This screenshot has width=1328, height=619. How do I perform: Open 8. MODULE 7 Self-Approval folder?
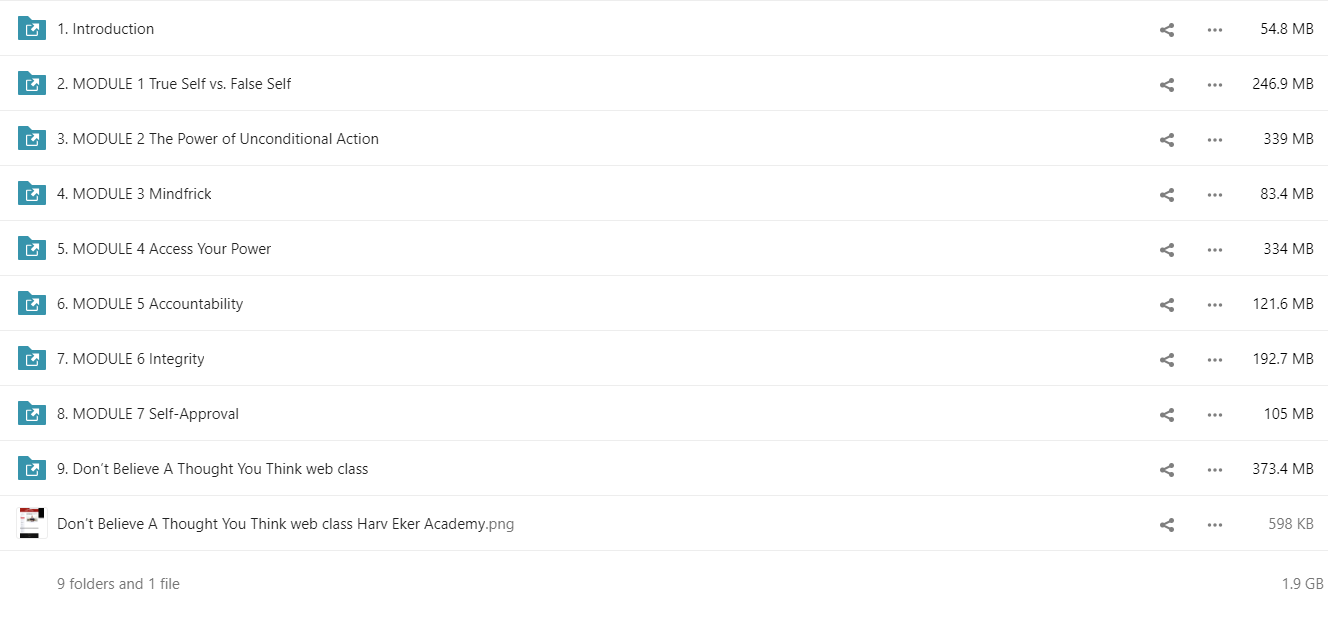(148, 414)
